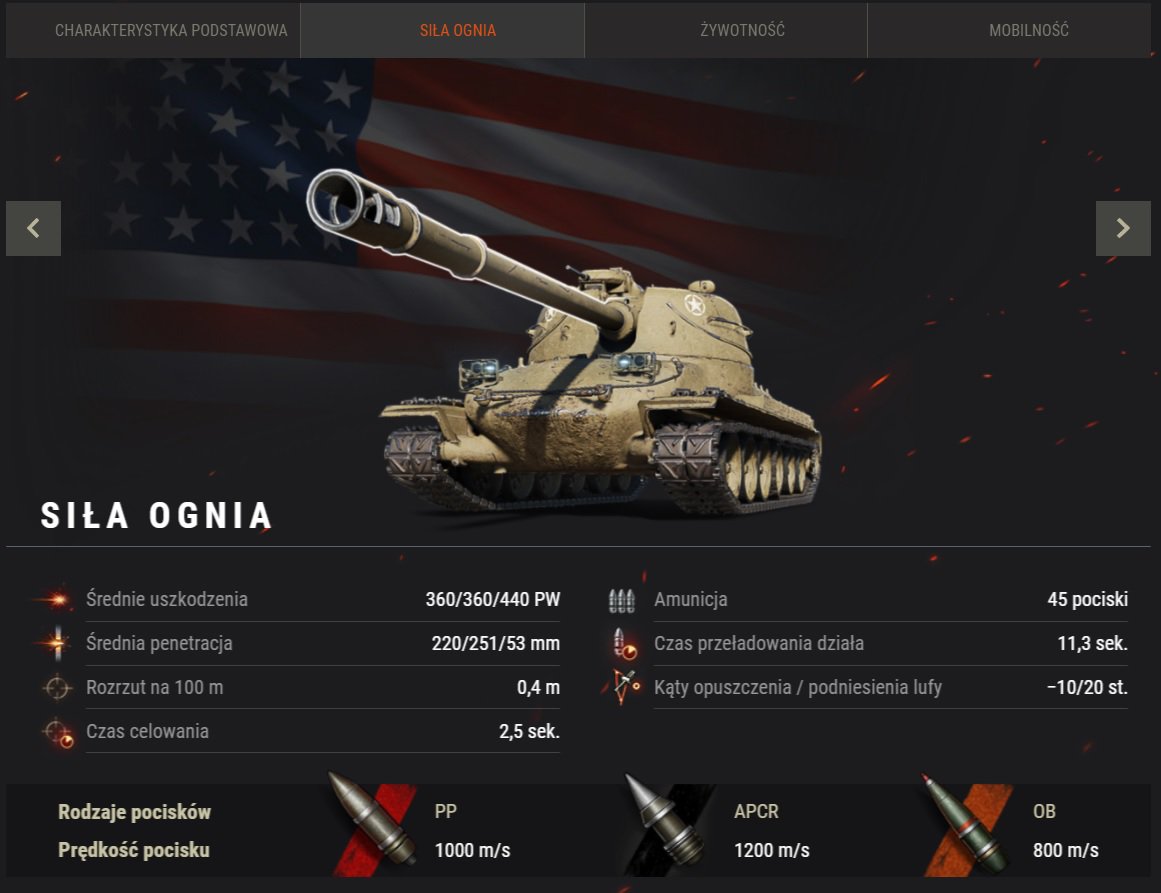Click the Rozrzut na 100 m crosshair icon
The width and height of the screenshot is (1161, 893).
pos(57,687)
